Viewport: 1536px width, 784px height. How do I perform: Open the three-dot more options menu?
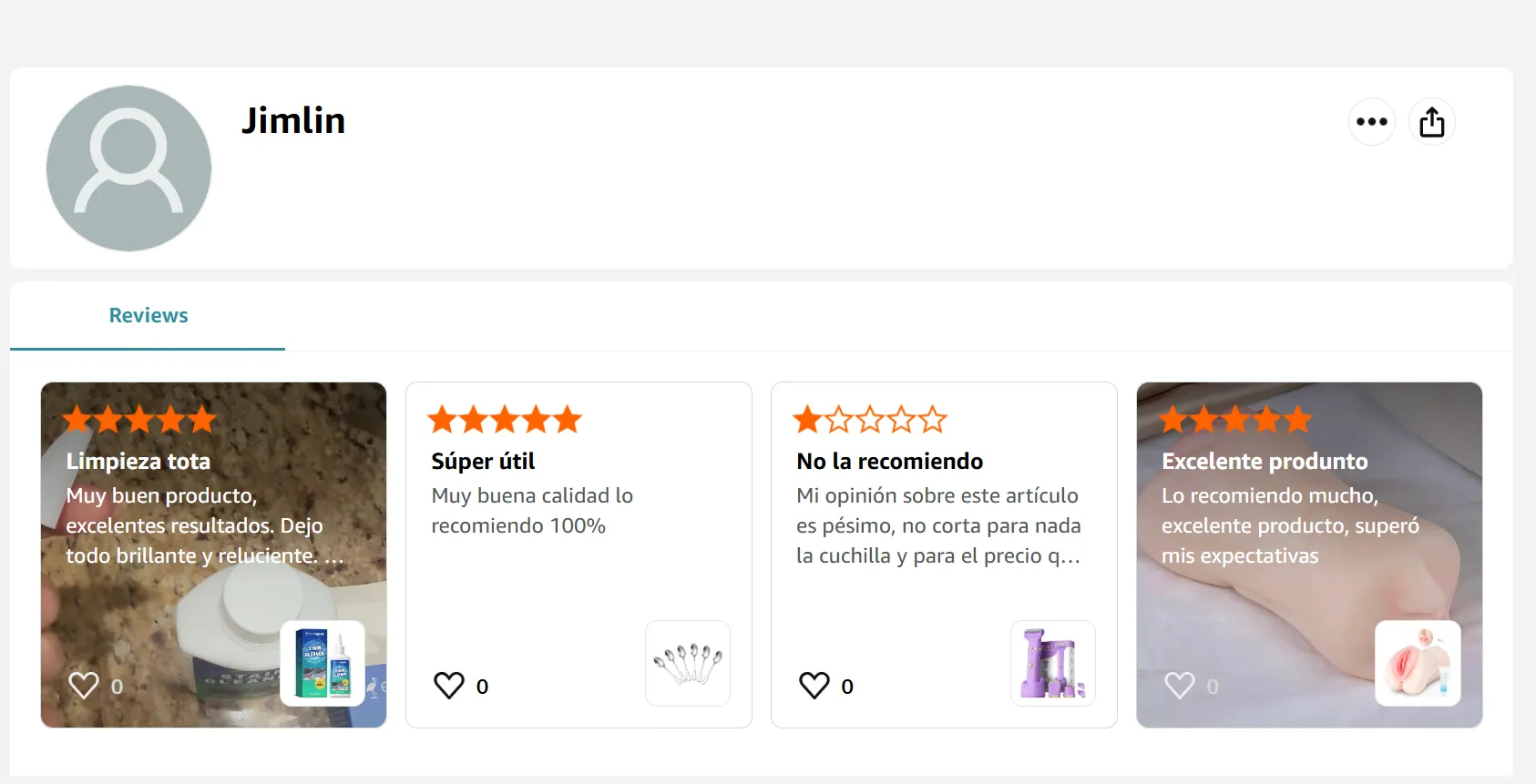(x=1371, y=122)
